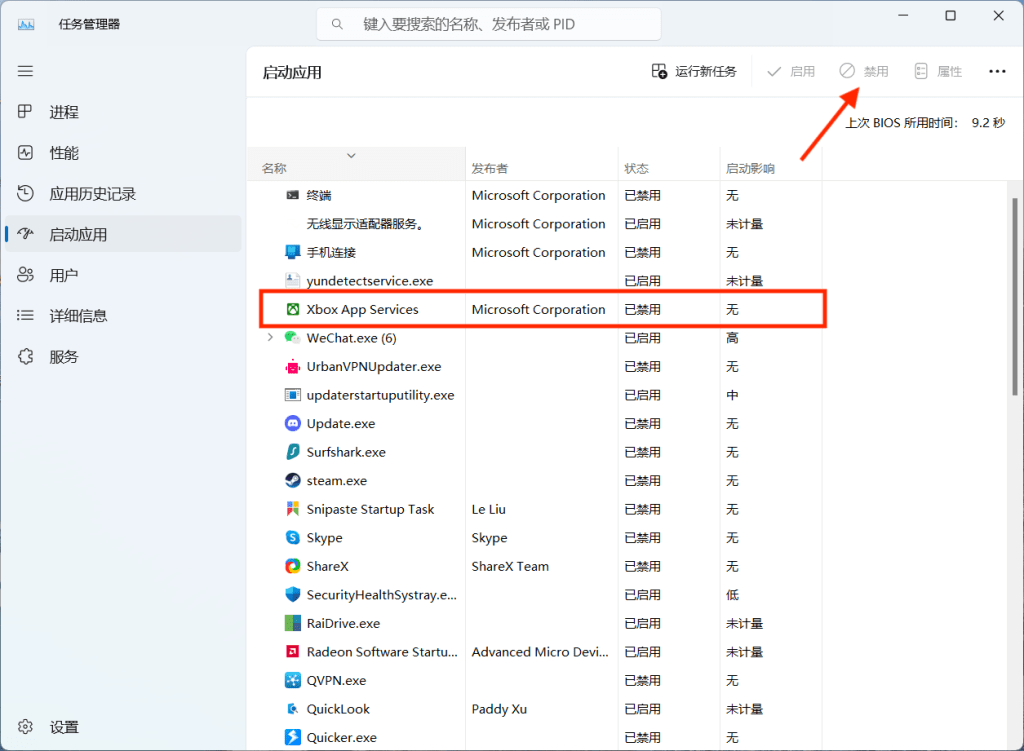1024x751 pixels.
Task: Click the QVPN.exe icon
Action: 293,680
